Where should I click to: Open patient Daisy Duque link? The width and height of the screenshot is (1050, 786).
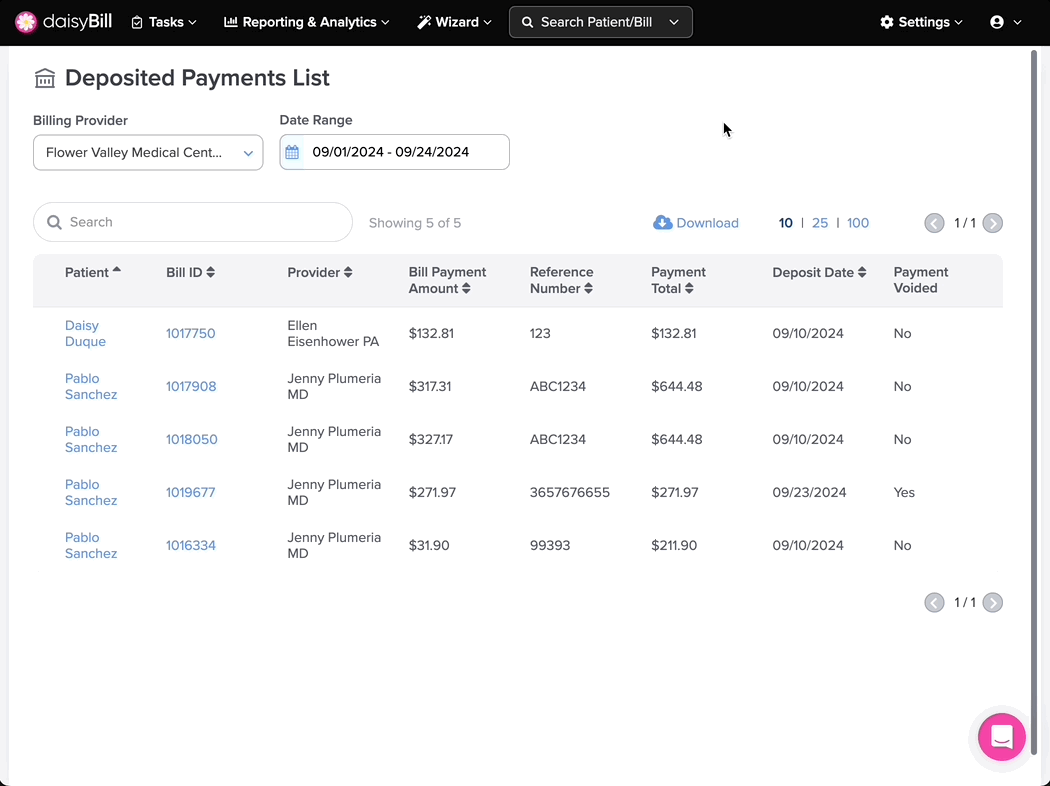[x=85, y=333]
